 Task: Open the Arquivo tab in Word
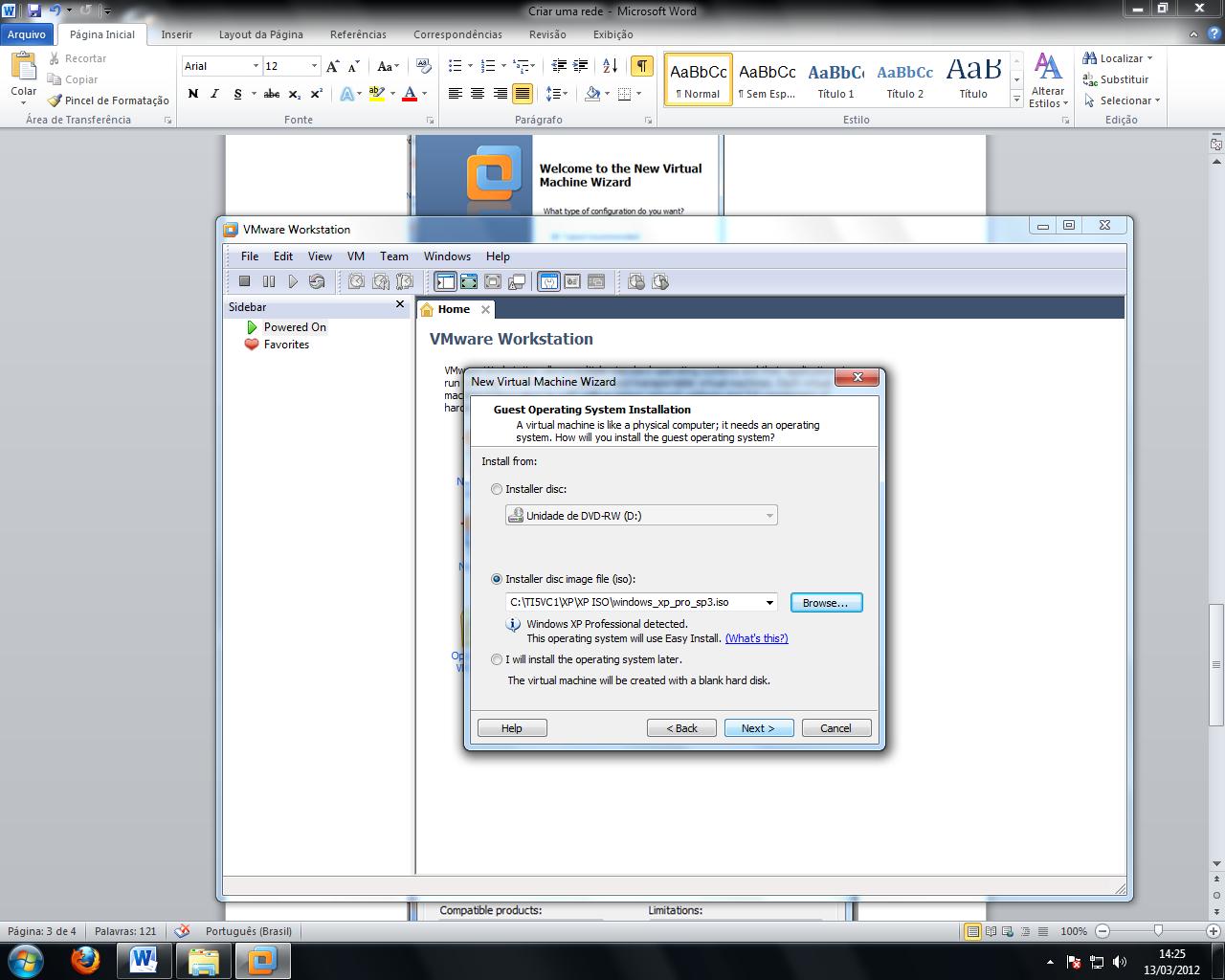tap(27, 34)
